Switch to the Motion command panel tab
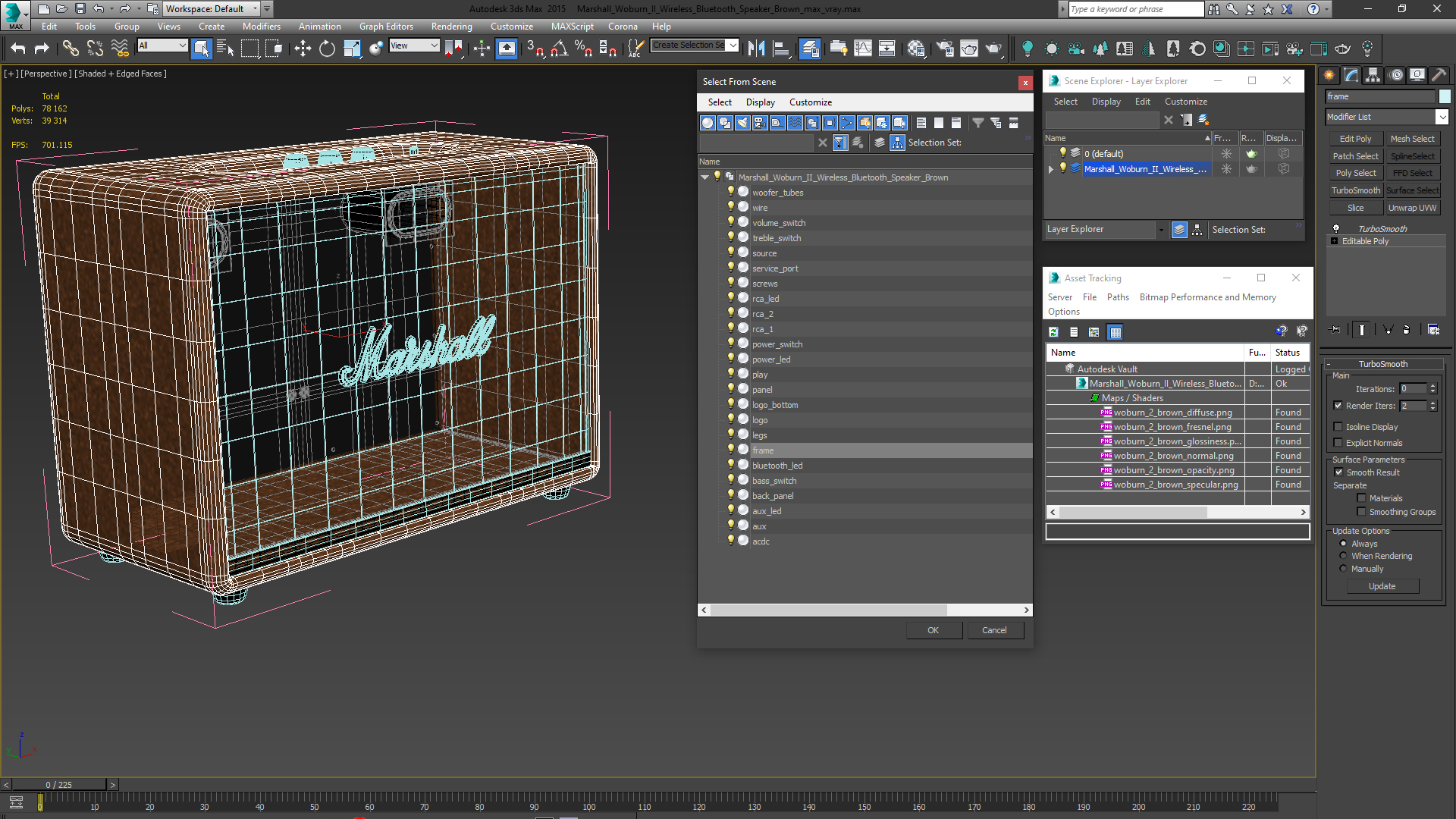The image size is (1456, 819). pos(1395,75)
